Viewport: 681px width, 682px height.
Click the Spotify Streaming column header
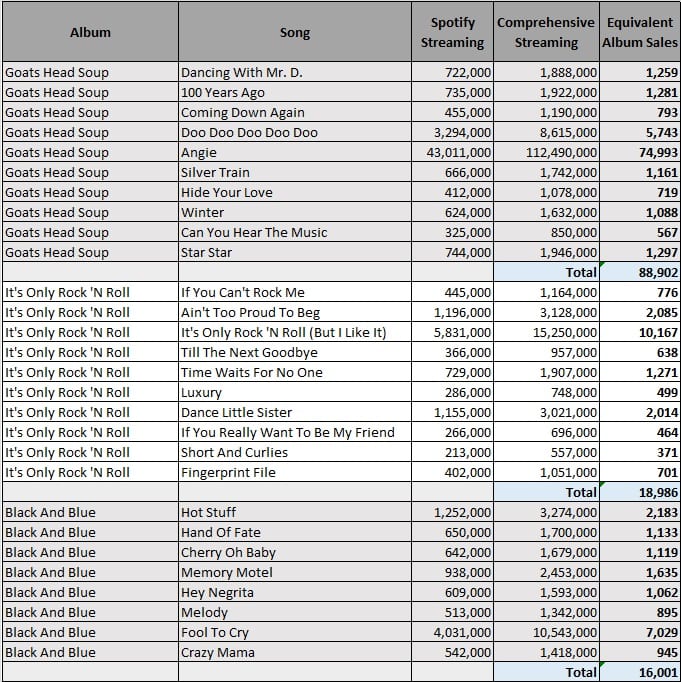[452, 32]
